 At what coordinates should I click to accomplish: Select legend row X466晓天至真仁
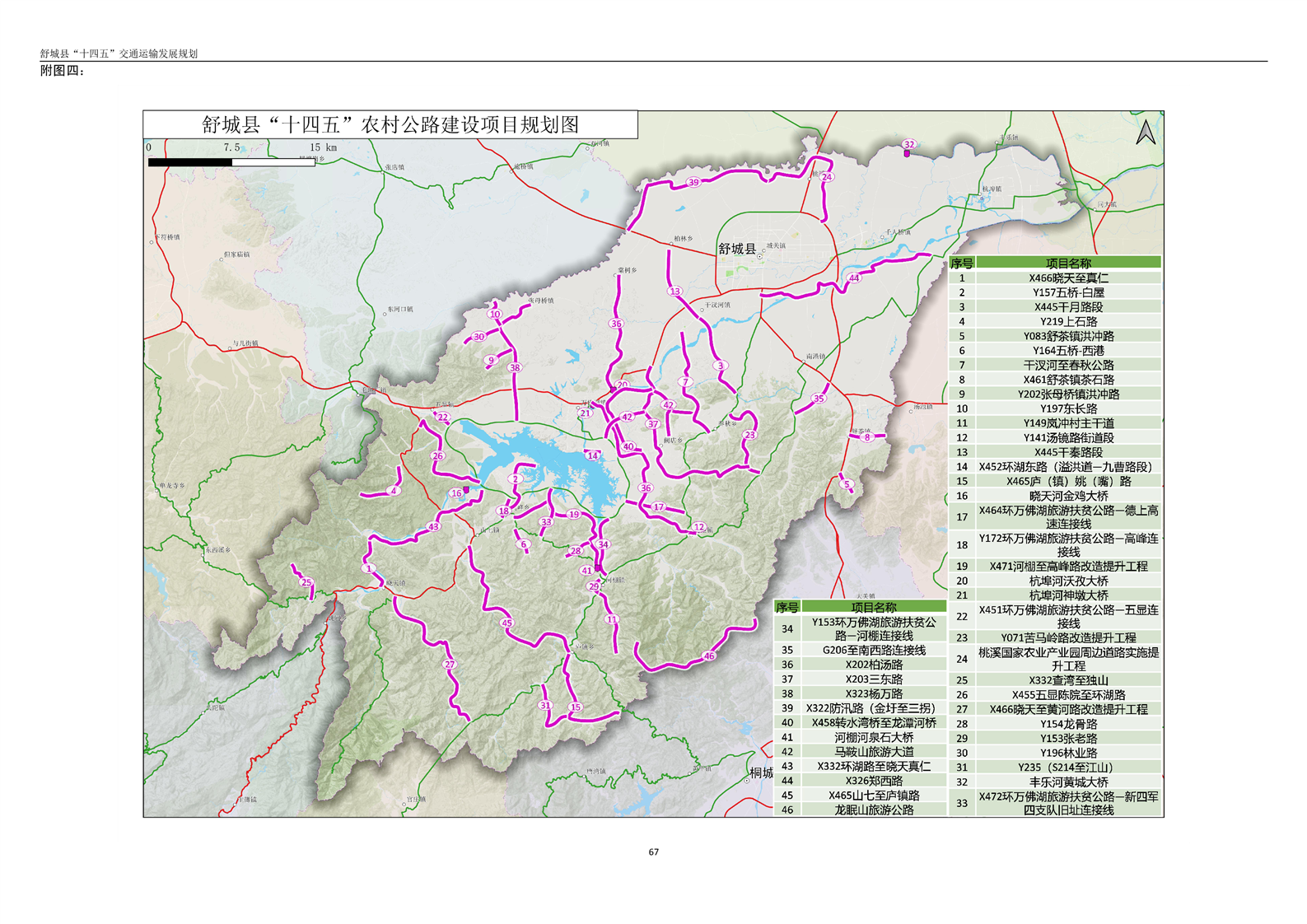[x=1055, y=278]
